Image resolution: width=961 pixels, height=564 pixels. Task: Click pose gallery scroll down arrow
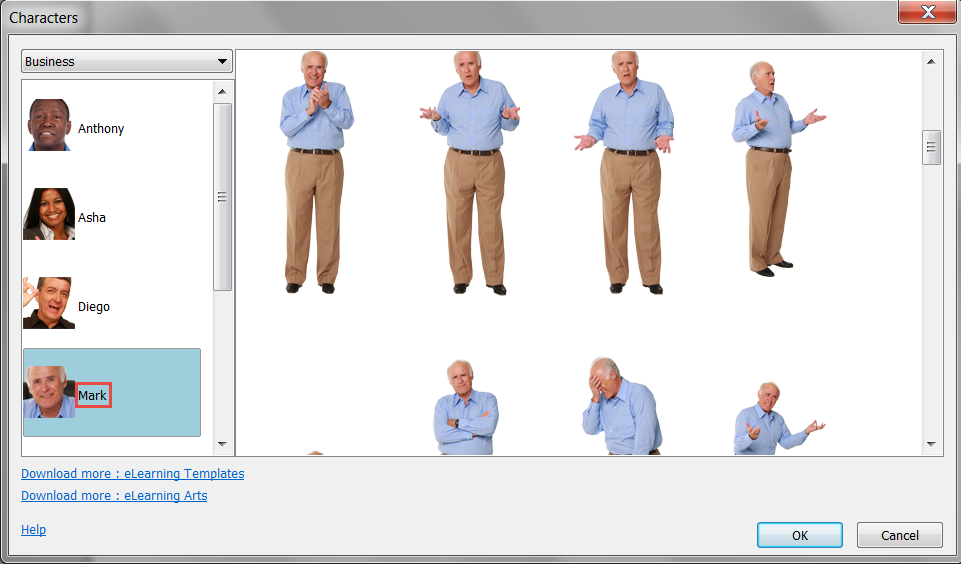pos(932,444)
